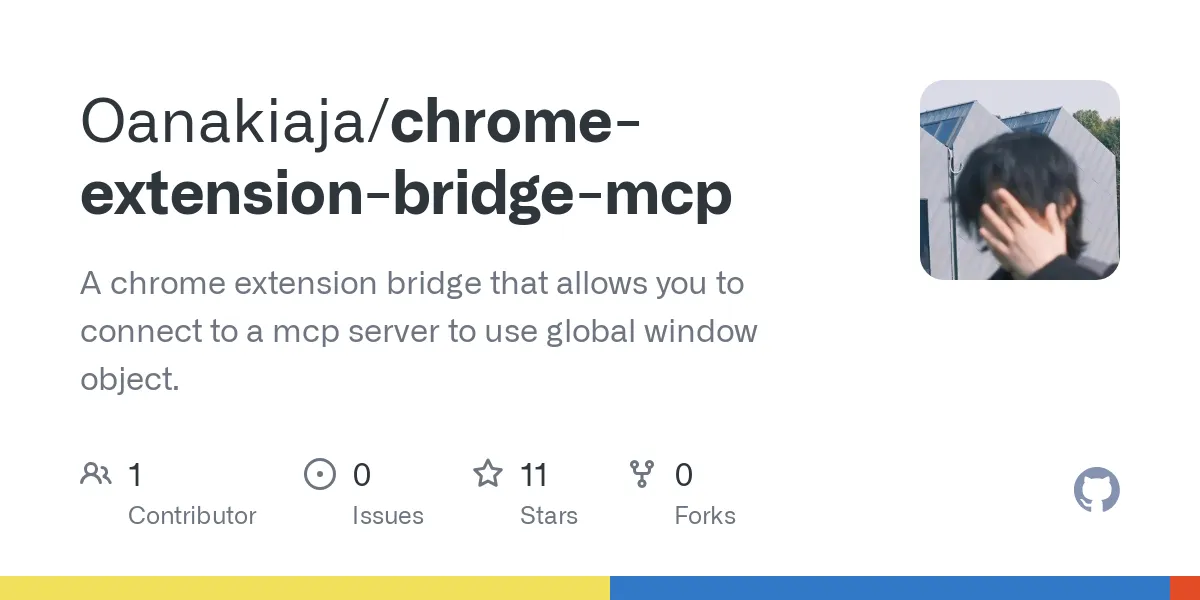Click the contributor count number 1

[x=135, y=475]
